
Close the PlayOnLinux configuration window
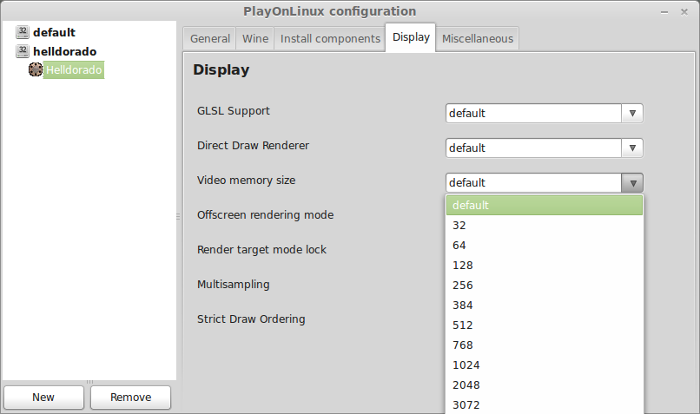pos(684,12)
